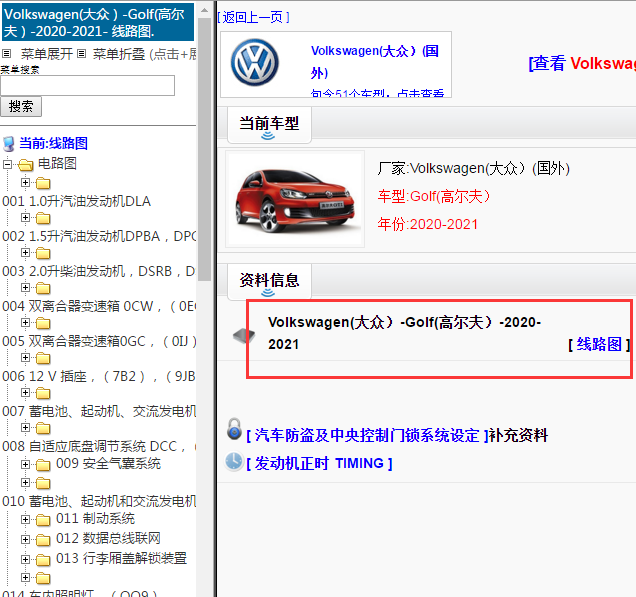Expand the node for 004 双离合器变速箱 0CW
Screen dimensions: 636x597
(x=25, y=288)
